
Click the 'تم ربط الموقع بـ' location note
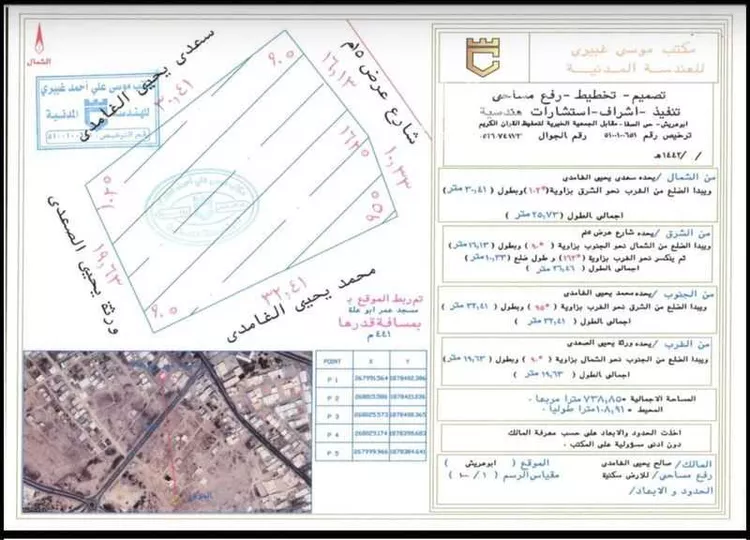point(385,299)
